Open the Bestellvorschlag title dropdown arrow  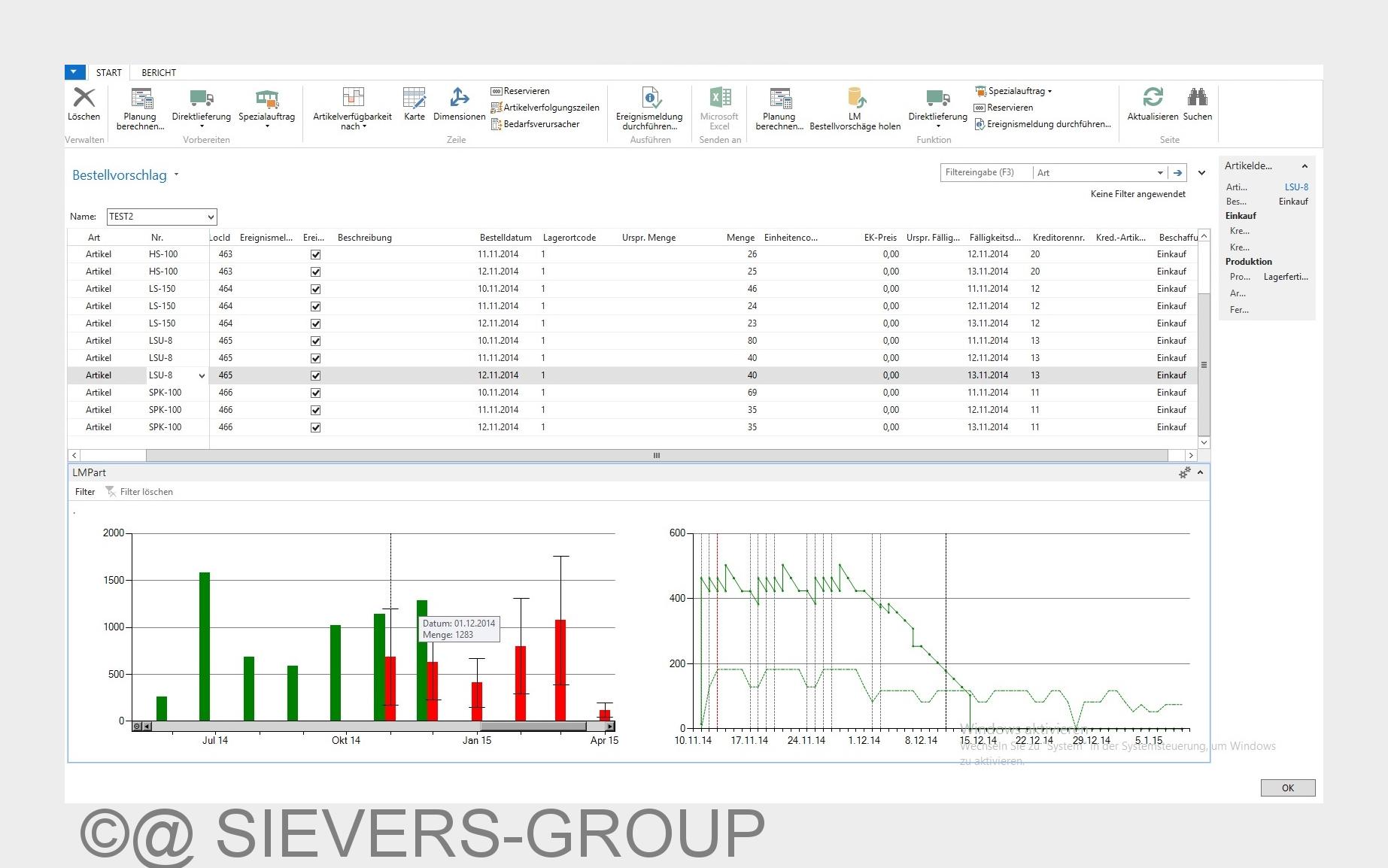coord(177,175)
